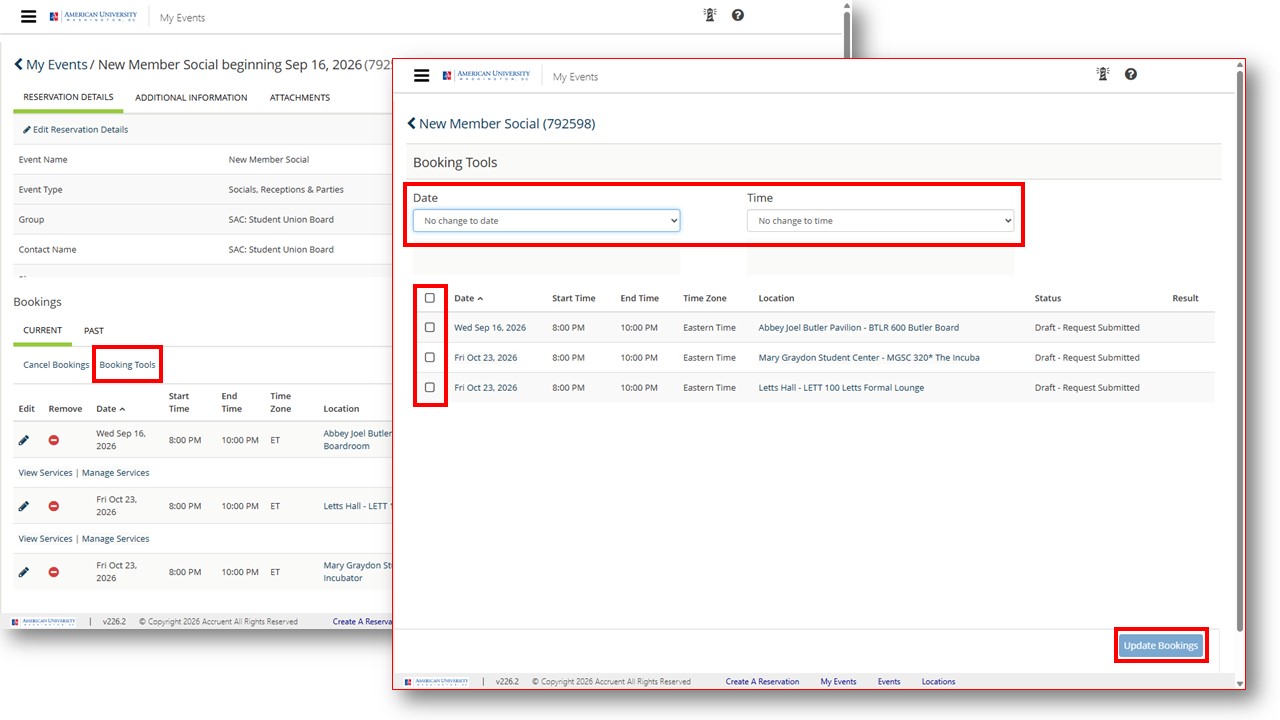Click Events link in front window footer
The image size is (1280, 720).
tap(889, 682)
